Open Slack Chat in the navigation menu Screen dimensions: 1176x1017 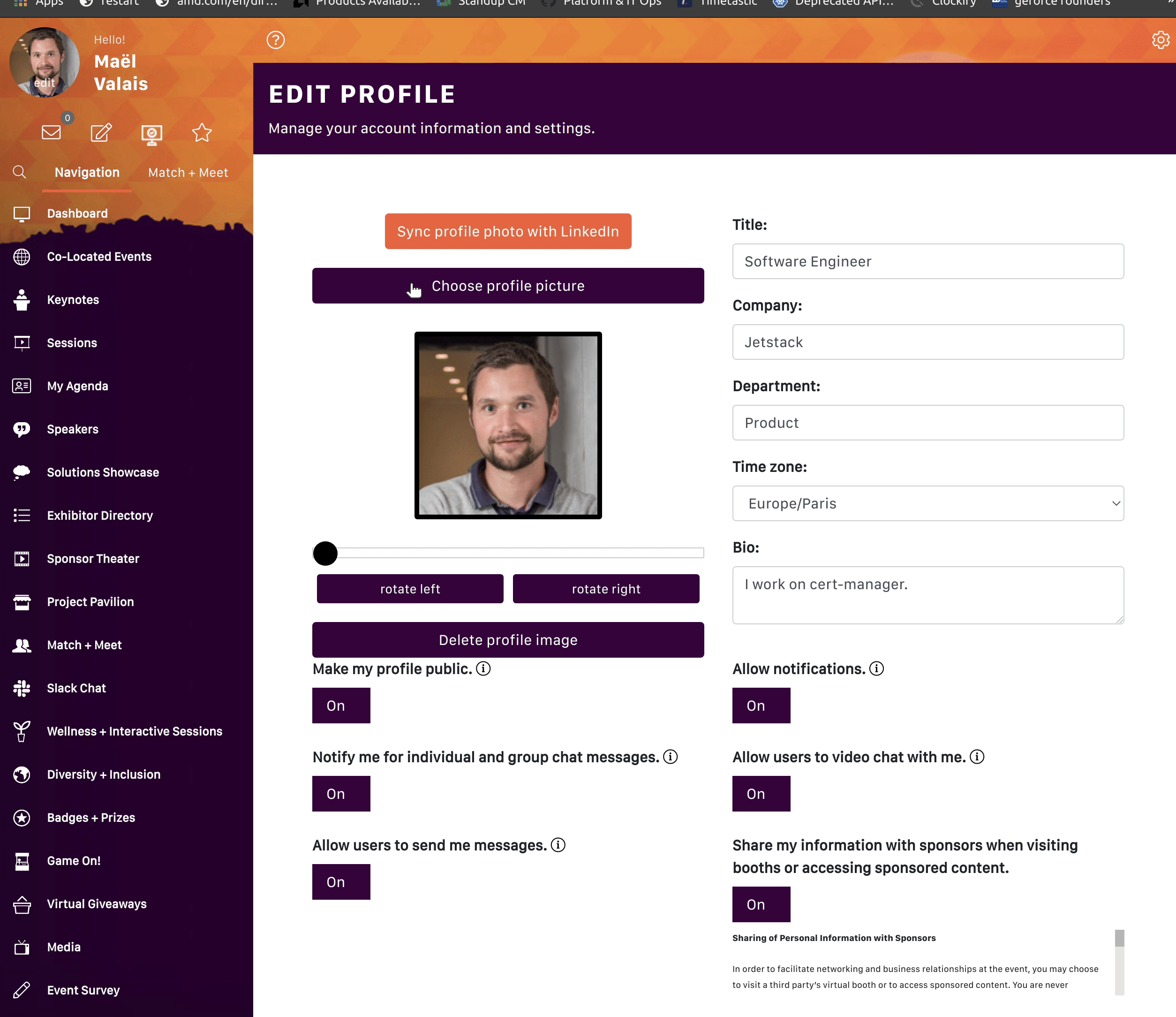(76, 688)
